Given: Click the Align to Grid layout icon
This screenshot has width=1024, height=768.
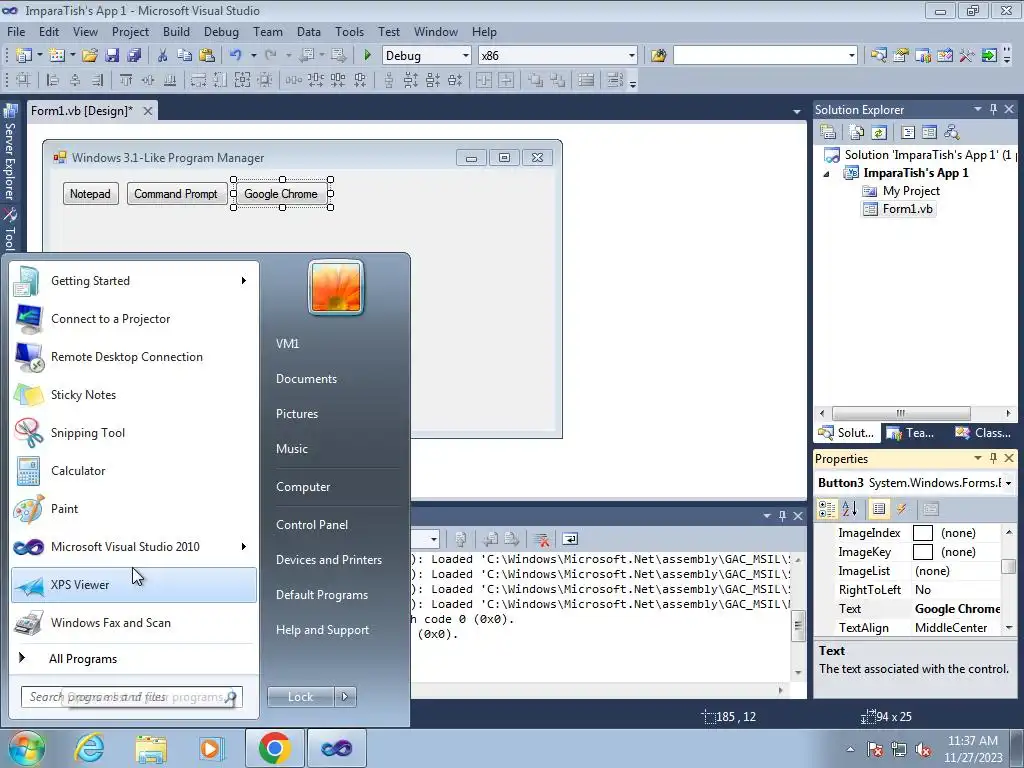Looking at the screenshot, I should pos(24,80).
